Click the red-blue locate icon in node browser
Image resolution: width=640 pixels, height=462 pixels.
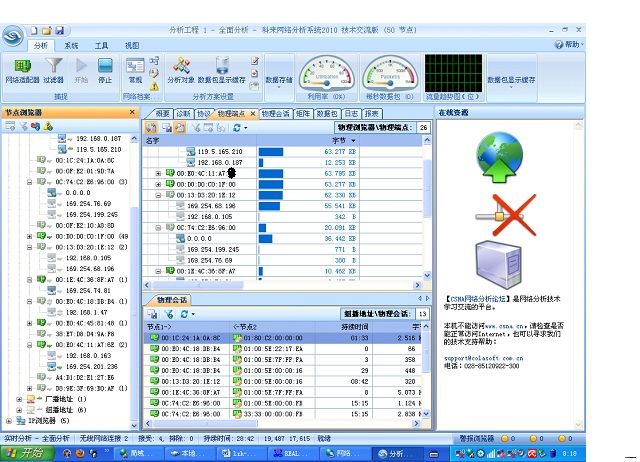tap(36, 127)
